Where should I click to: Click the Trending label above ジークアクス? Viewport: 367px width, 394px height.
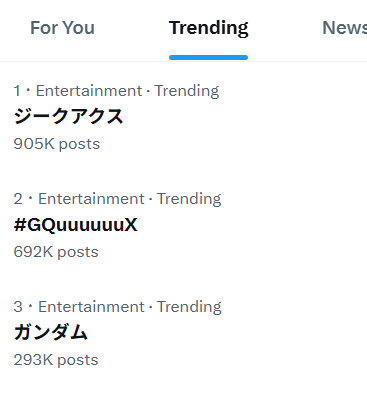pos(187,91)
